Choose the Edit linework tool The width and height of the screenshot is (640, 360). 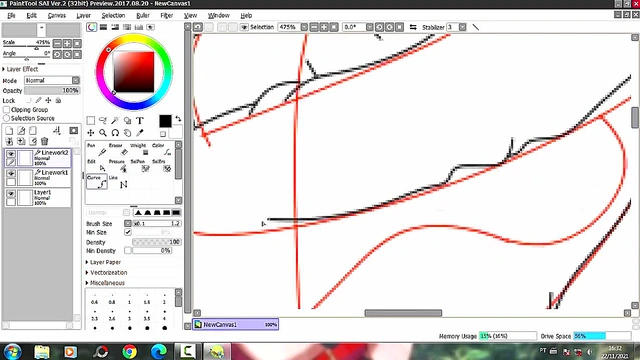(97, 166)
